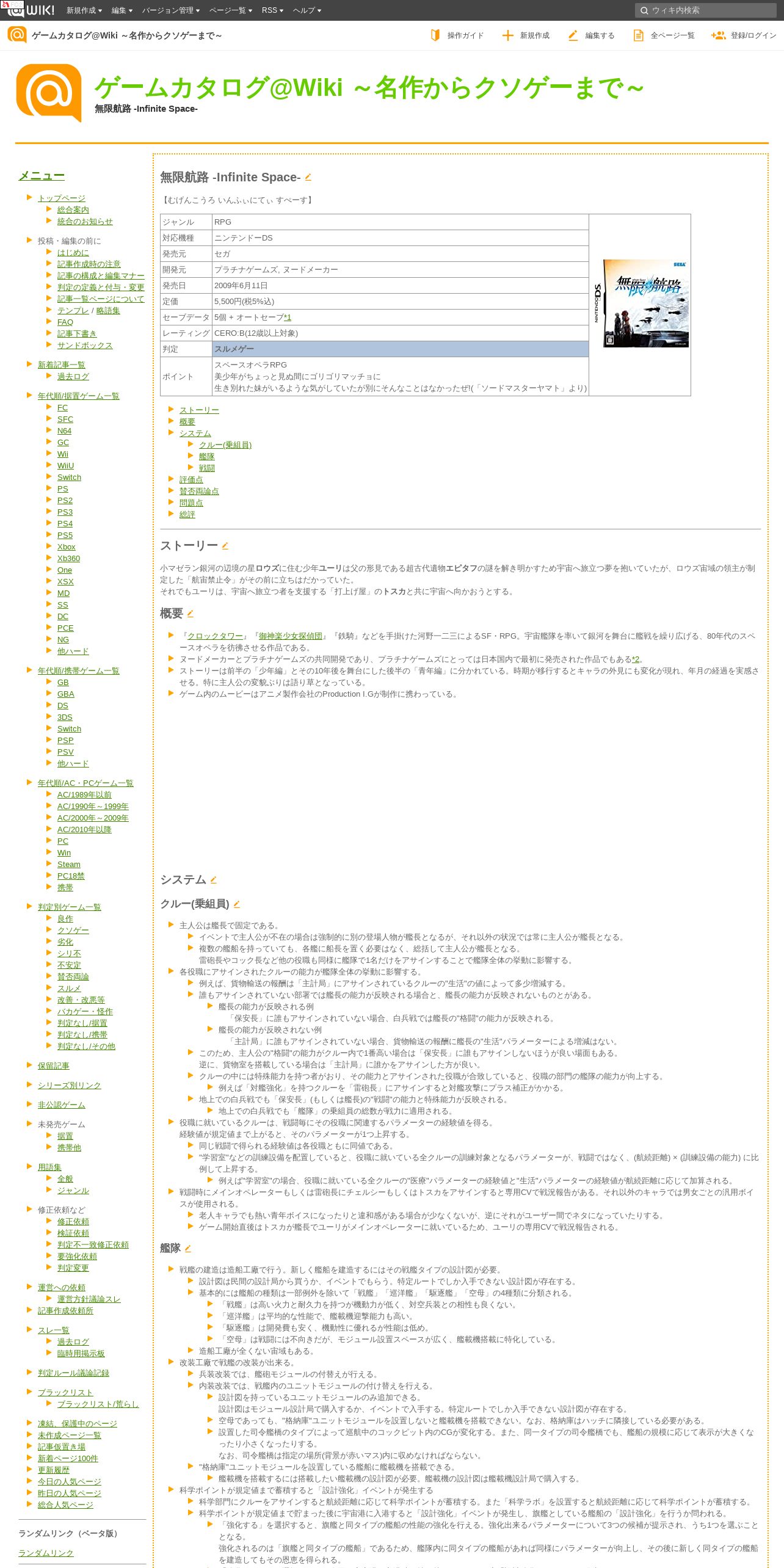Jump to システム in table of contents
This screenshot has width=784, height=1568.
(195, 433)
